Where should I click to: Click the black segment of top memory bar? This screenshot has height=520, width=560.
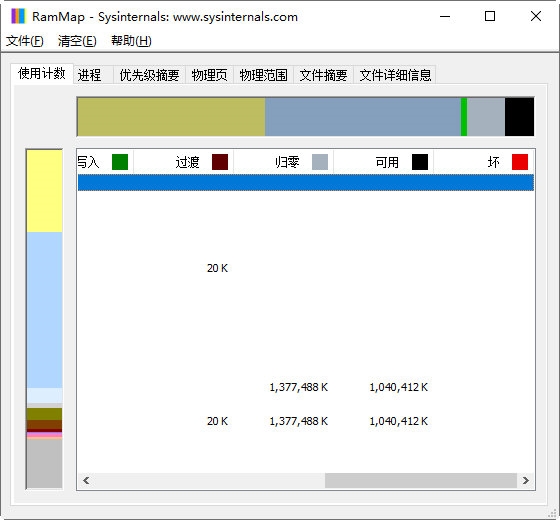[x=519, y=117]
